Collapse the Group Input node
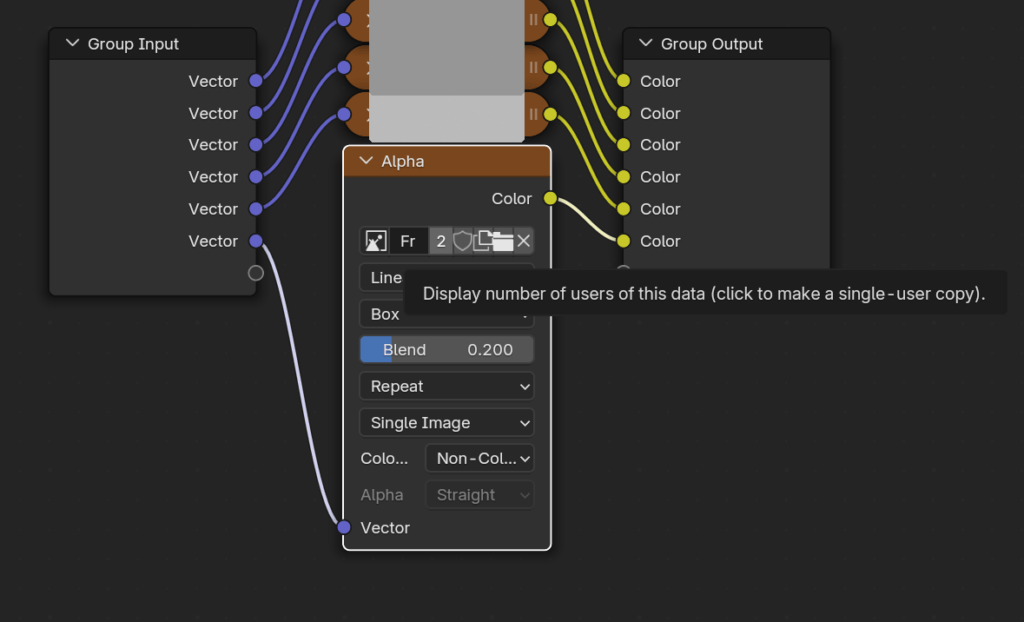 72,44
